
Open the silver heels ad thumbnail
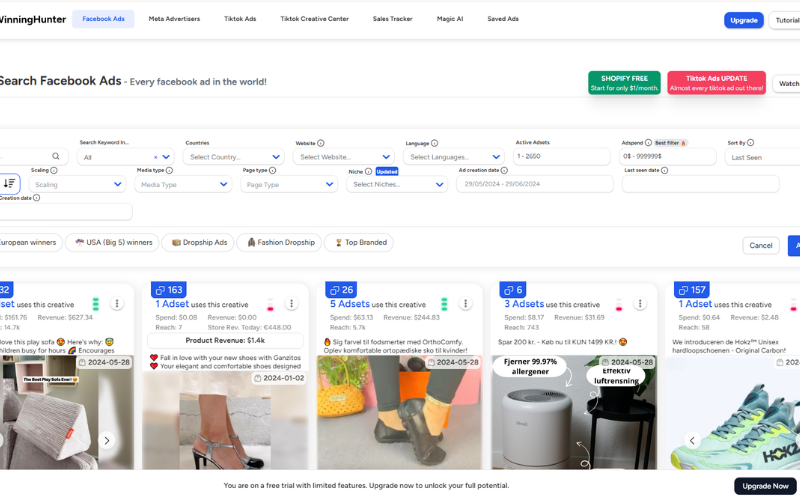click(225, 420)
